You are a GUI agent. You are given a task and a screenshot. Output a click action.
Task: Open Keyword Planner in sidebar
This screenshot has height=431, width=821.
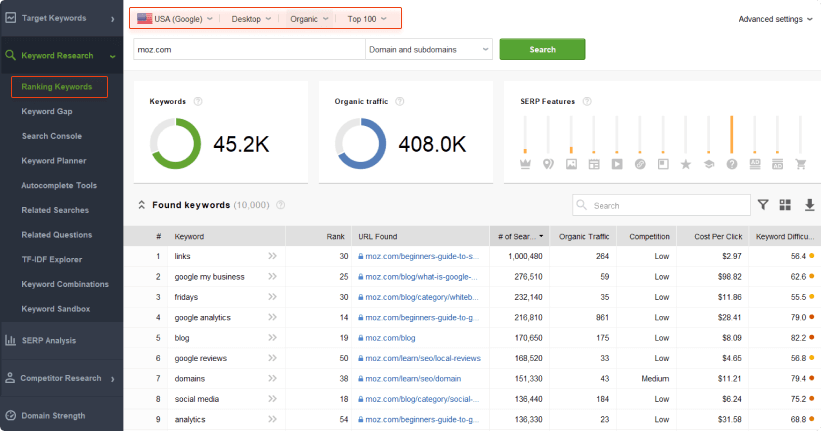pyautogui.click(x=53, y=161)
